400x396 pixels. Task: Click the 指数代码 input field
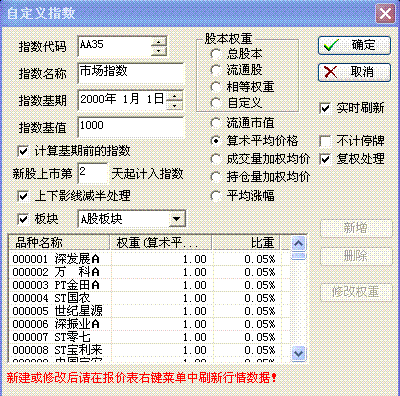tap(115, 46)
